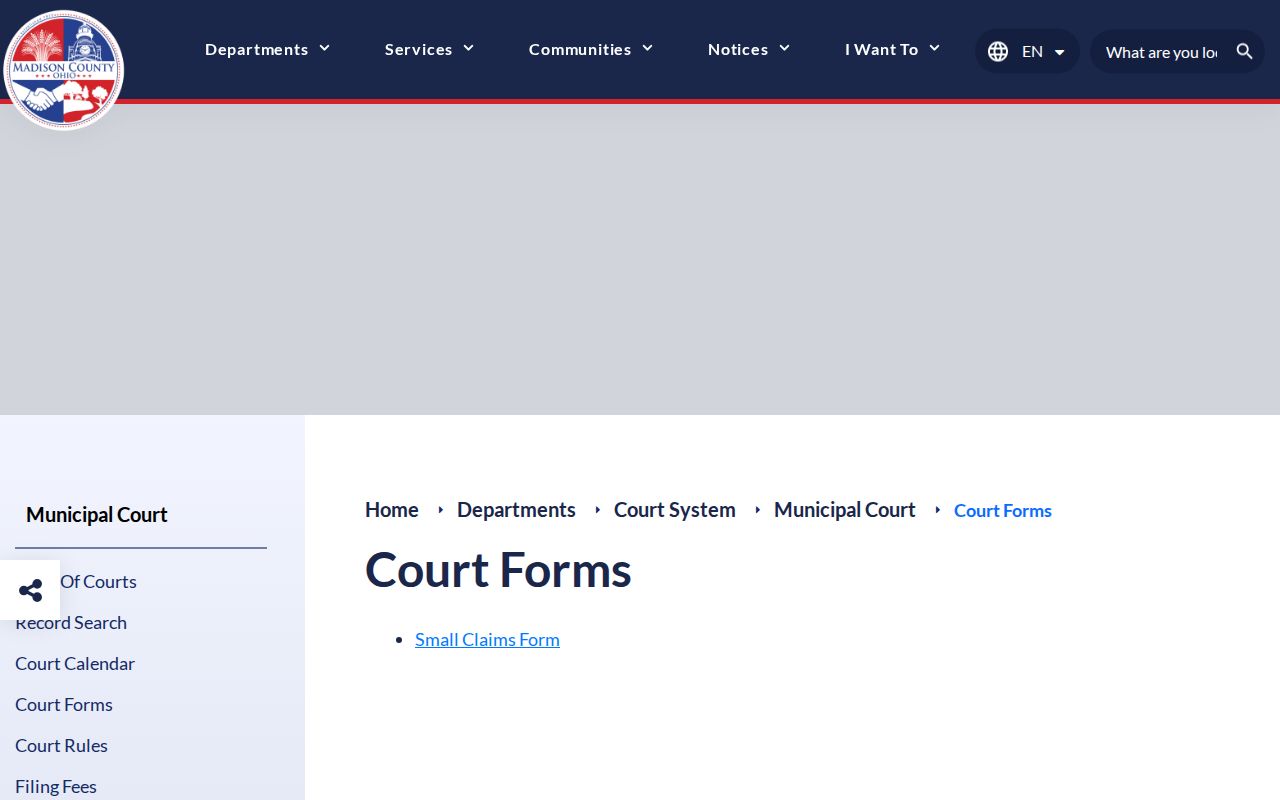Open Court Rules in the sidebar
The image size is (1280, 800).
61,745
